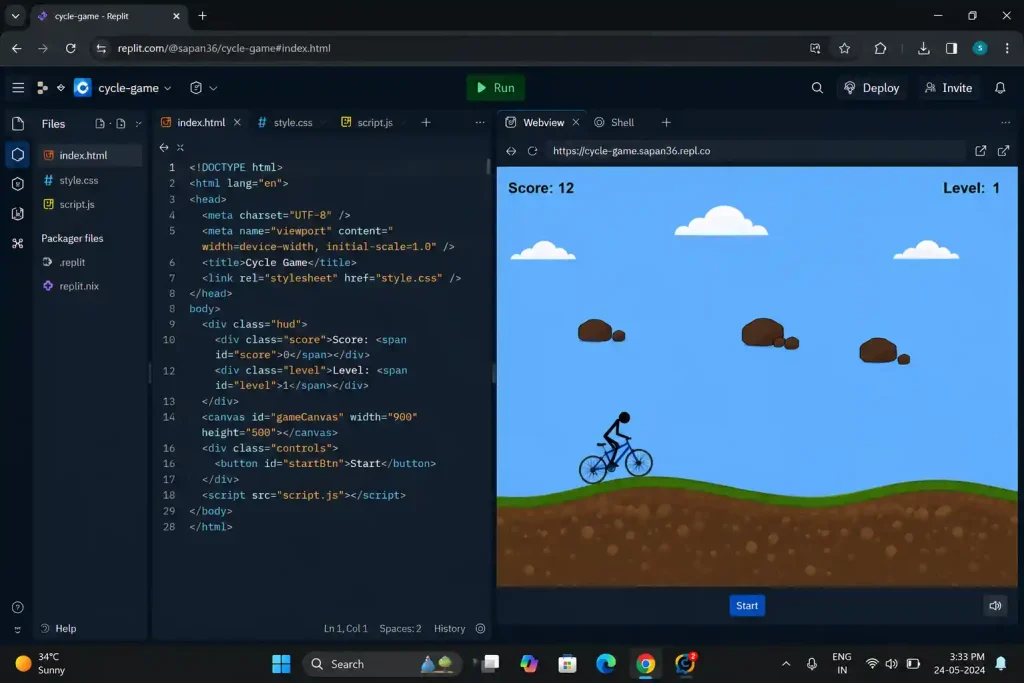Open Microsoft Edge from the taskbar
The width and height of the screenshot is (1024, 683).
point(606,664)
